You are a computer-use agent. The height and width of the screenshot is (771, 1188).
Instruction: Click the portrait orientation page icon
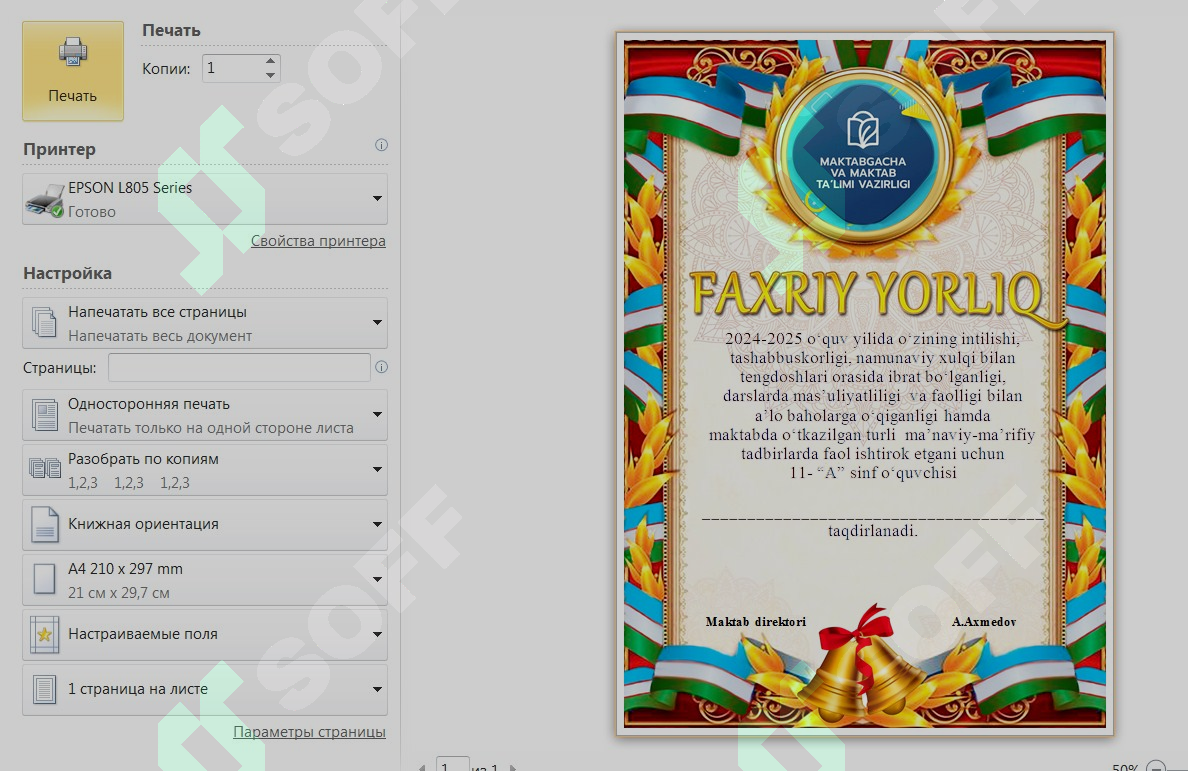44,524
